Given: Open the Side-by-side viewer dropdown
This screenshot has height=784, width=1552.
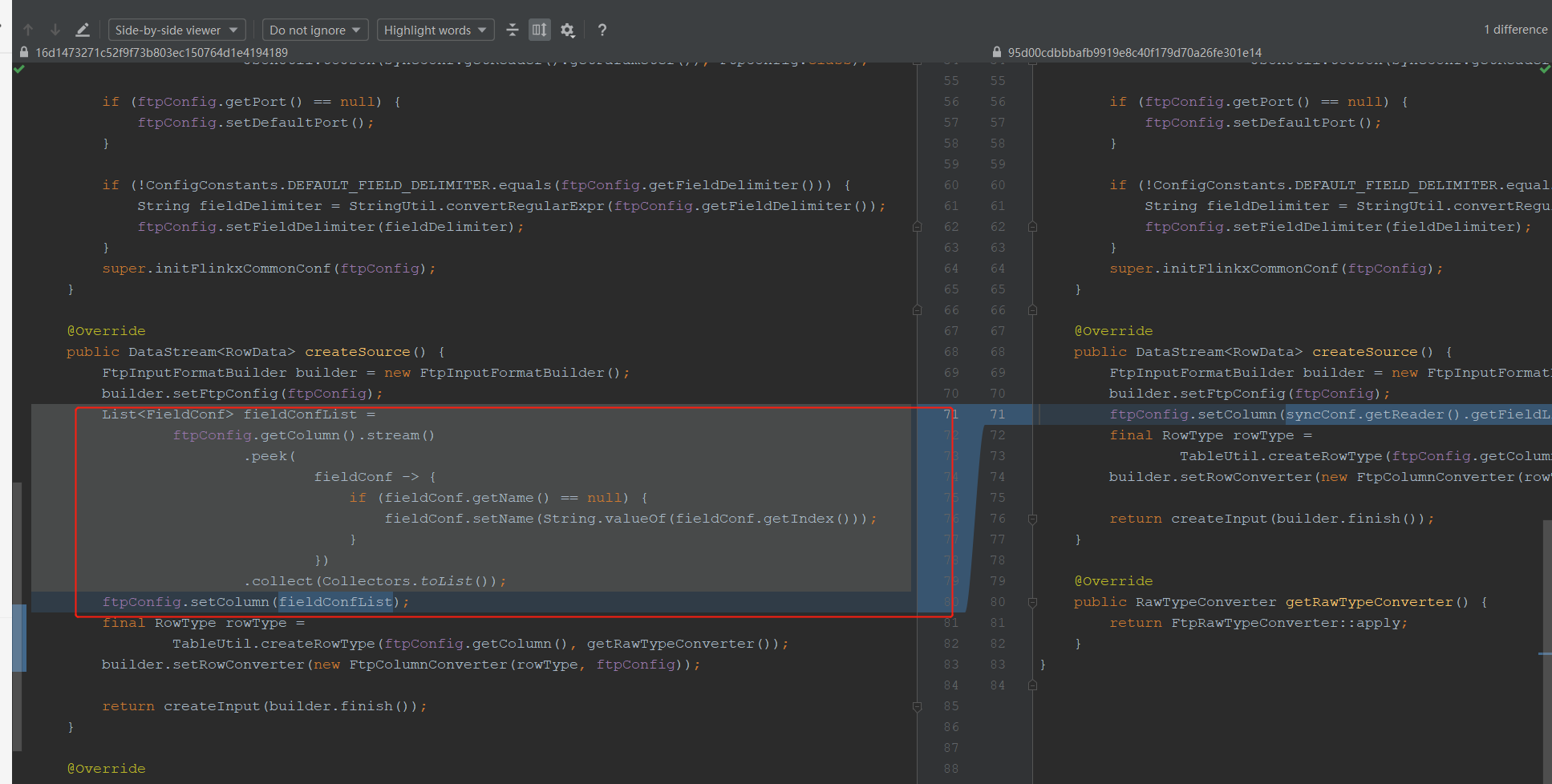Looking at the screenshot, I should [176, 30].
